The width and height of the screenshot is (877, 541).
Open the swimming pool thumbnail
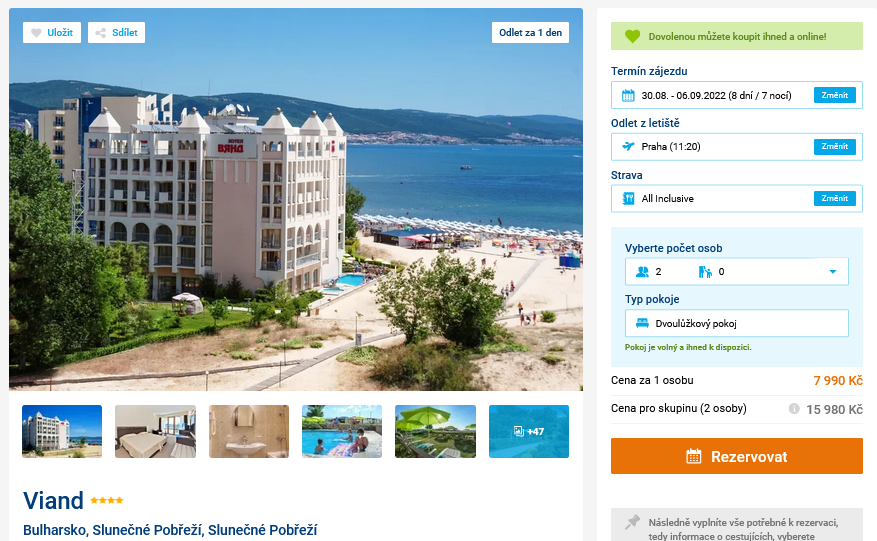[x=342, y=431]
